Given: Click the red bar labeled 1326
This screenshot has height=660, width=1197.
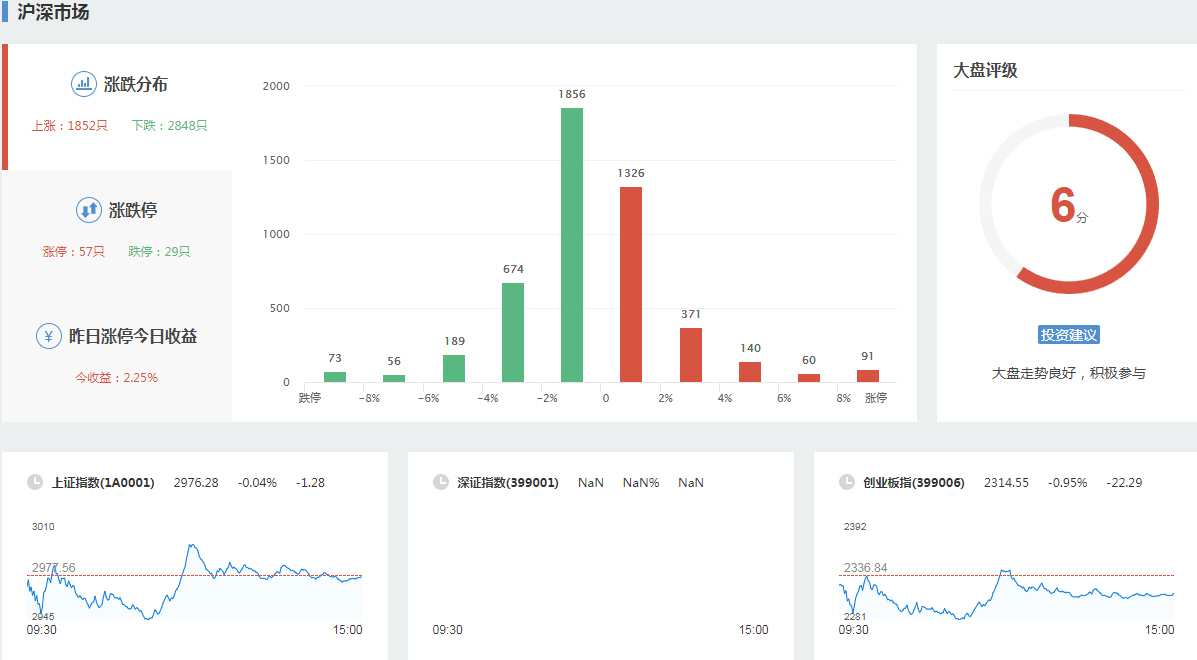Looking at the screenshot, I should click(631, 284).
